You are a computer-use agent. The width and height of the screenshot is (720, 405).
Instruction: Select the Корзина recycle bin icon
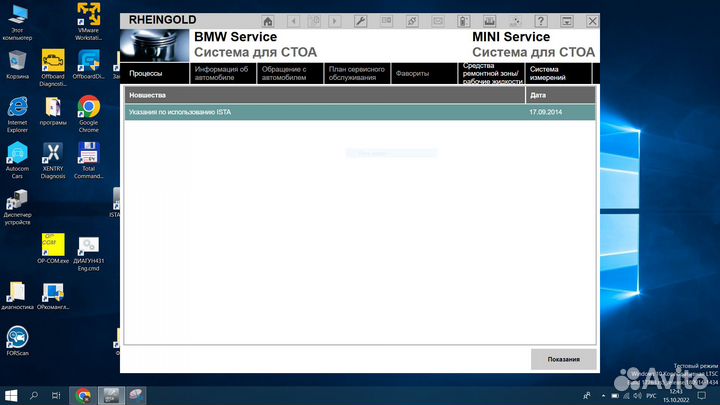click(17, 65)
